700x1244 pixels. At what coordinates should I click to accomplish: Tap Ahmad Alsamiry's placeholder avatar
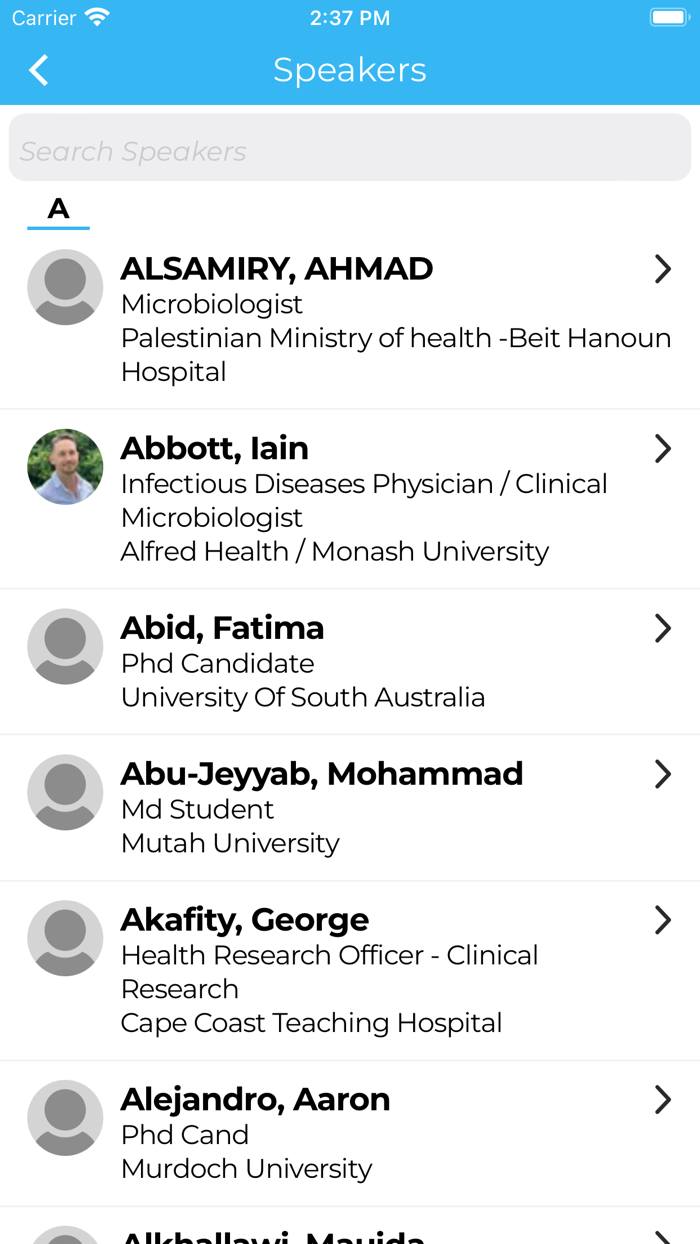(65, 287)
